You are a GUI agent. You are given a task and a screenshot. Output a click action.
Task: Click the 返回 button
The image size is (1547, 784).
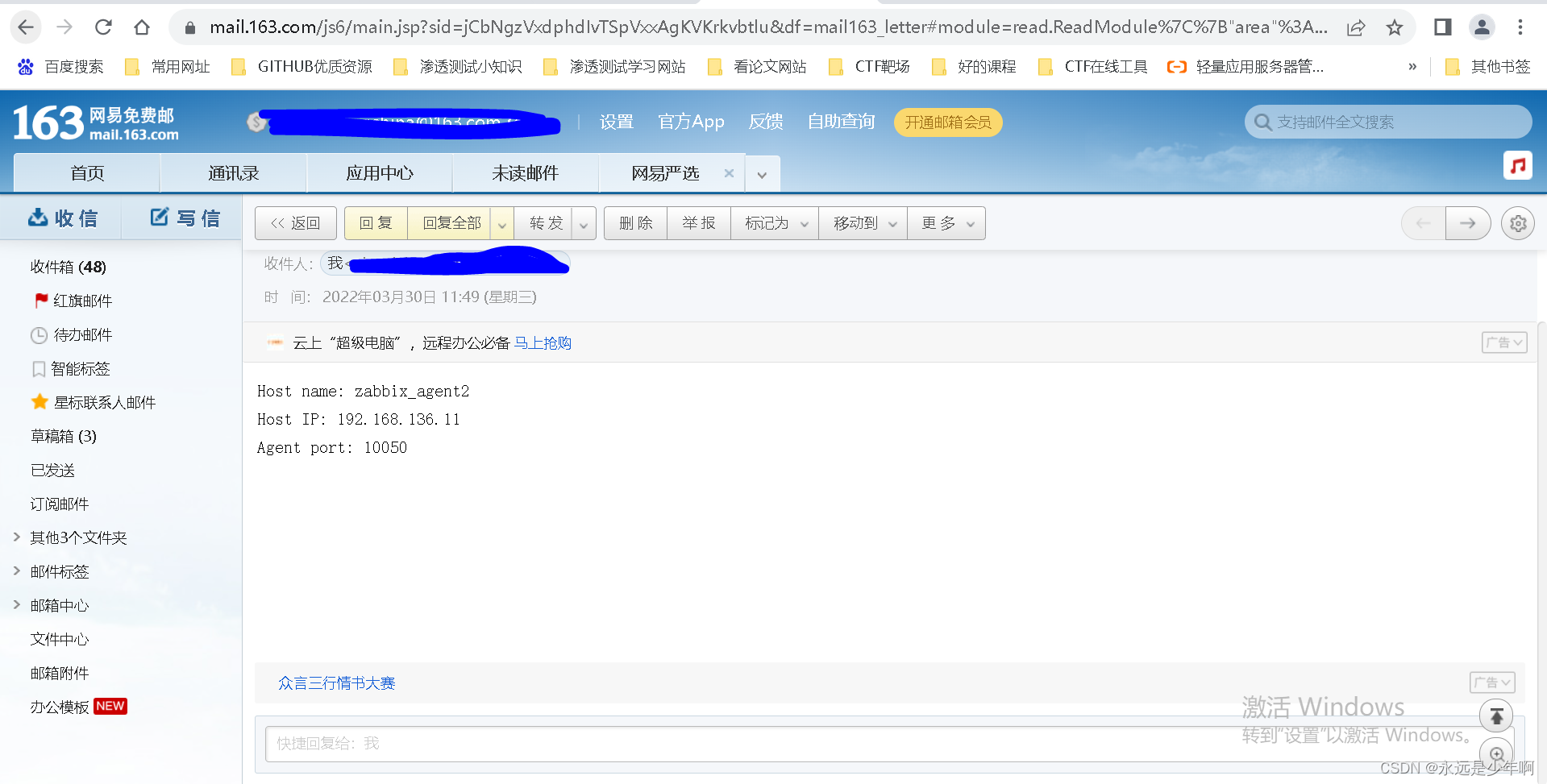coord(296,223)
